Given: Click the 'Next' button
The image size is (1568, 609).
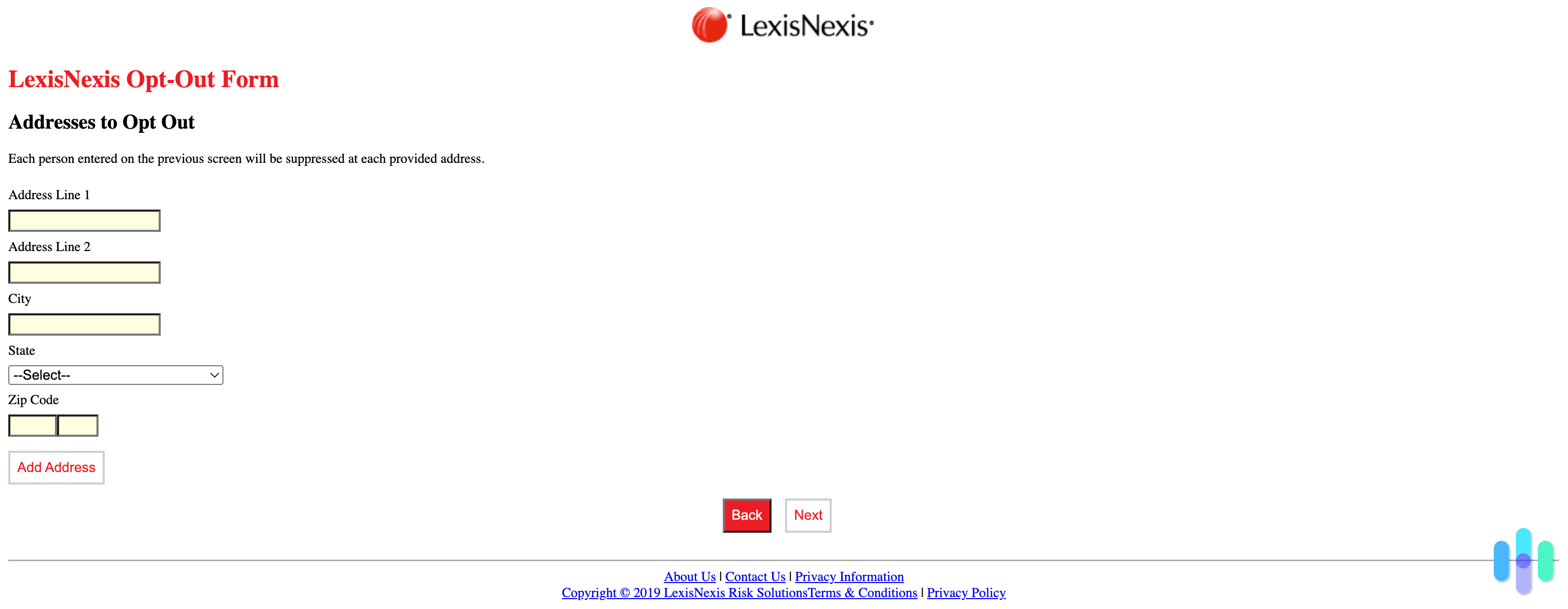Looking at the screenshot, I should click(x=807, y=515).
